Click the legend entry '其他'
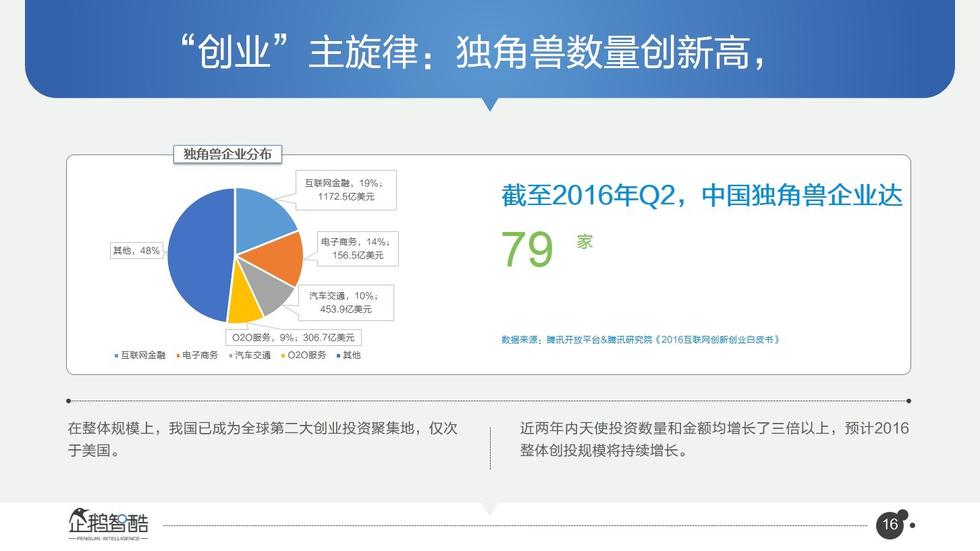The image size is (980, 551). pos(349,355)
